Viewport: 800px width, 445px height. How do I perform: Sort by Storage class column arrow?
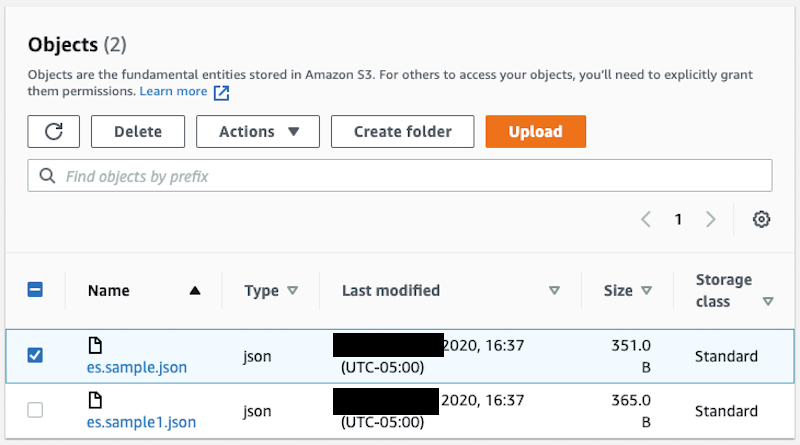click(768, 302)
